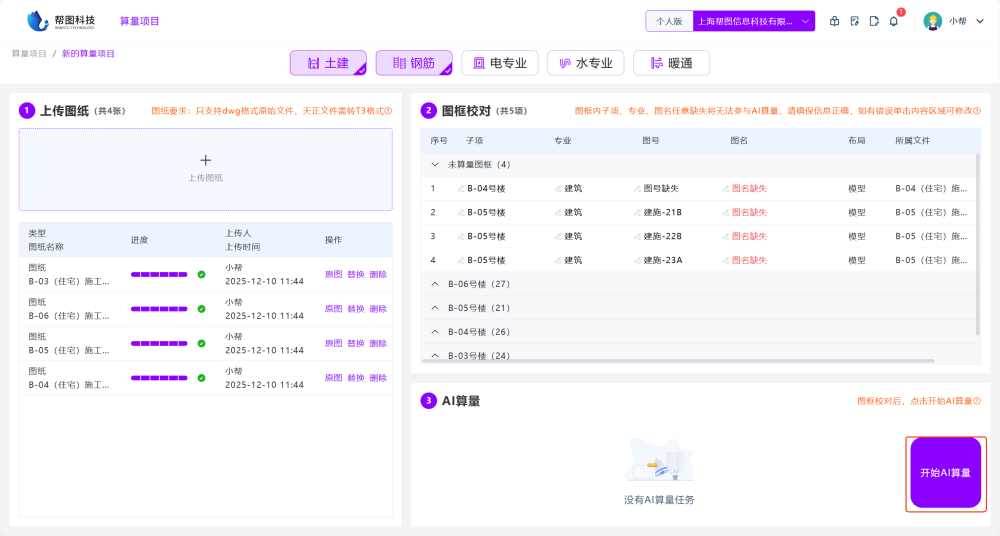Click the 小帮 user avatar
1000x536 pixels.
click(x=932, y=21)
